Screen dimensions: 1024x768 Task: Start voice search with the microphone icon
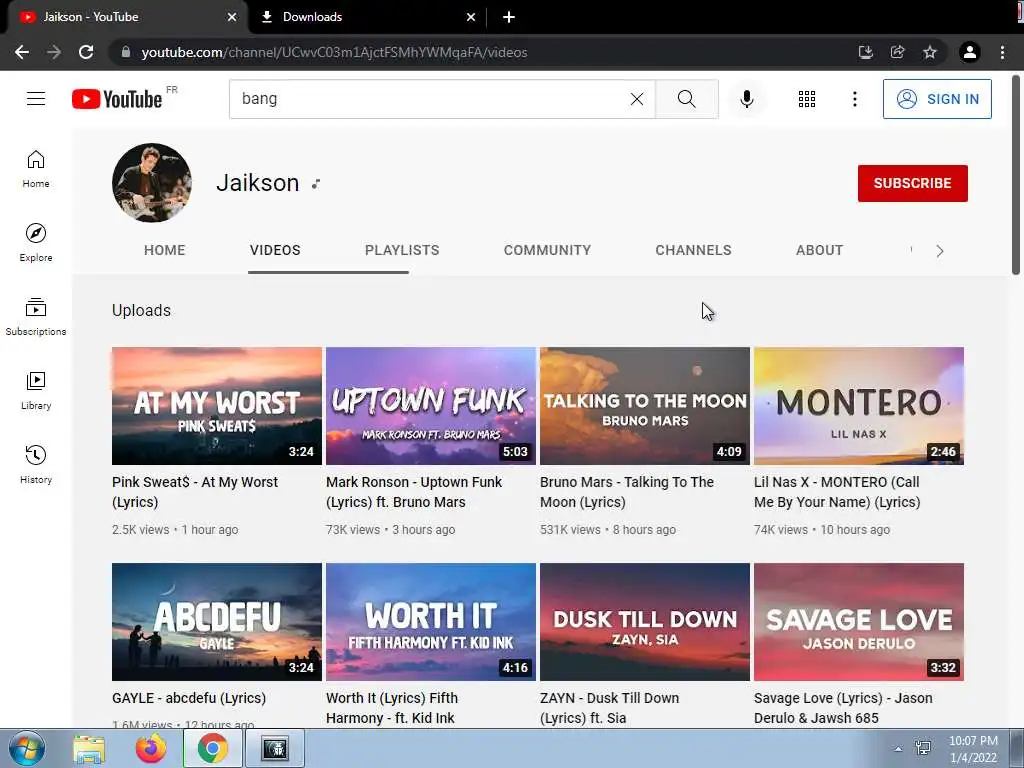tap(746, 99)
